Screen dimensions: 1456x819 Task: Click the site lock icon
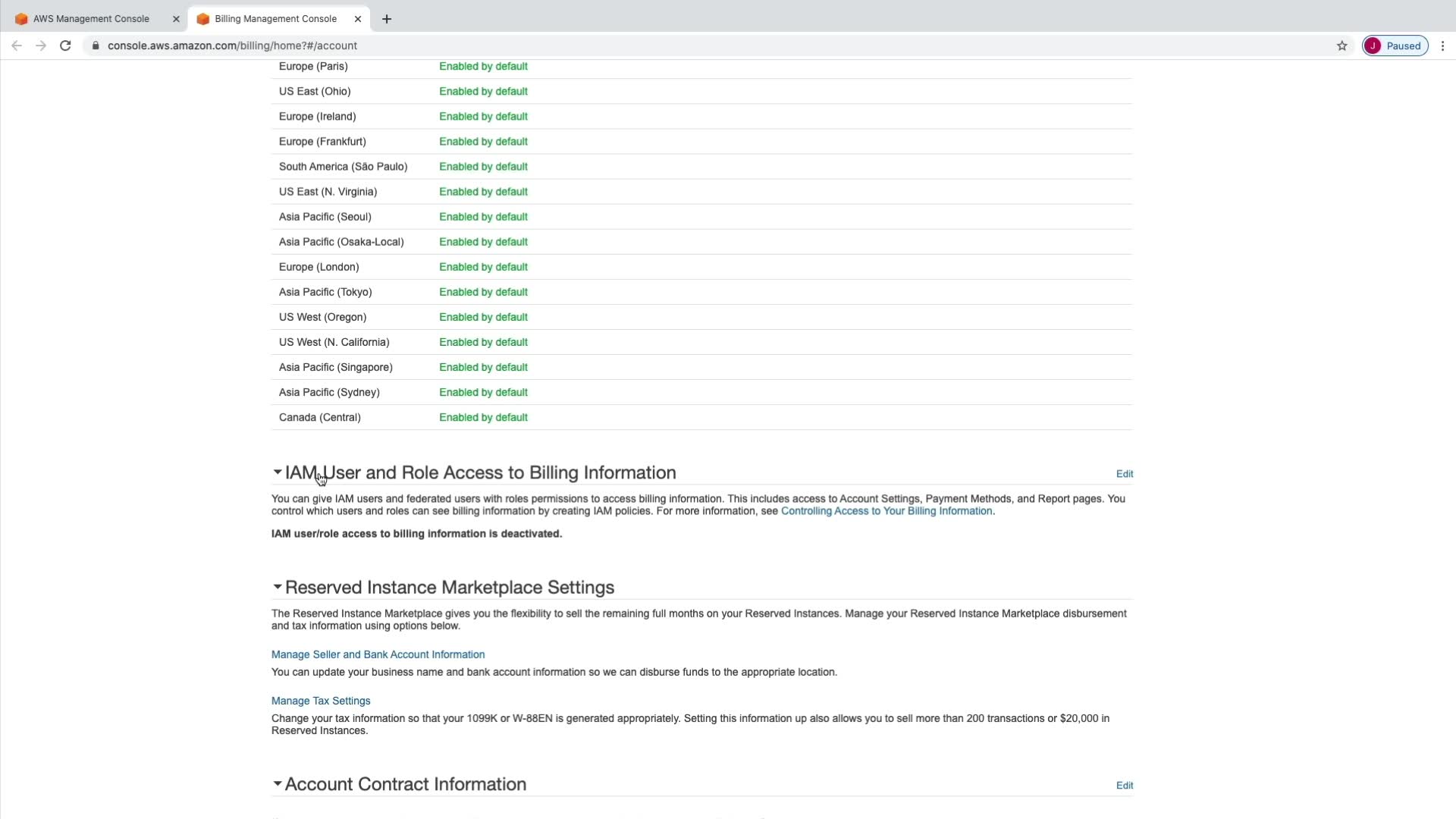(96, 45)
